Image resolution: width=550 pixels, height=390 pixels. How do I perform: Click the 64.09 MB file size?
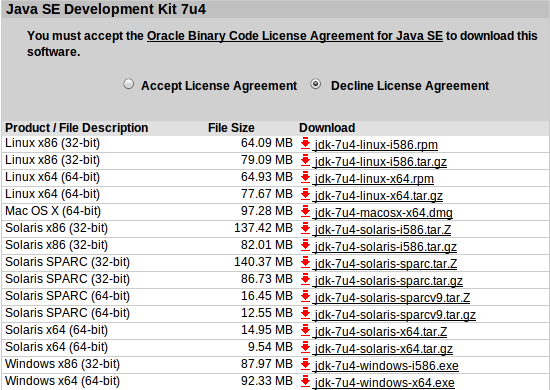coord(267,143)
